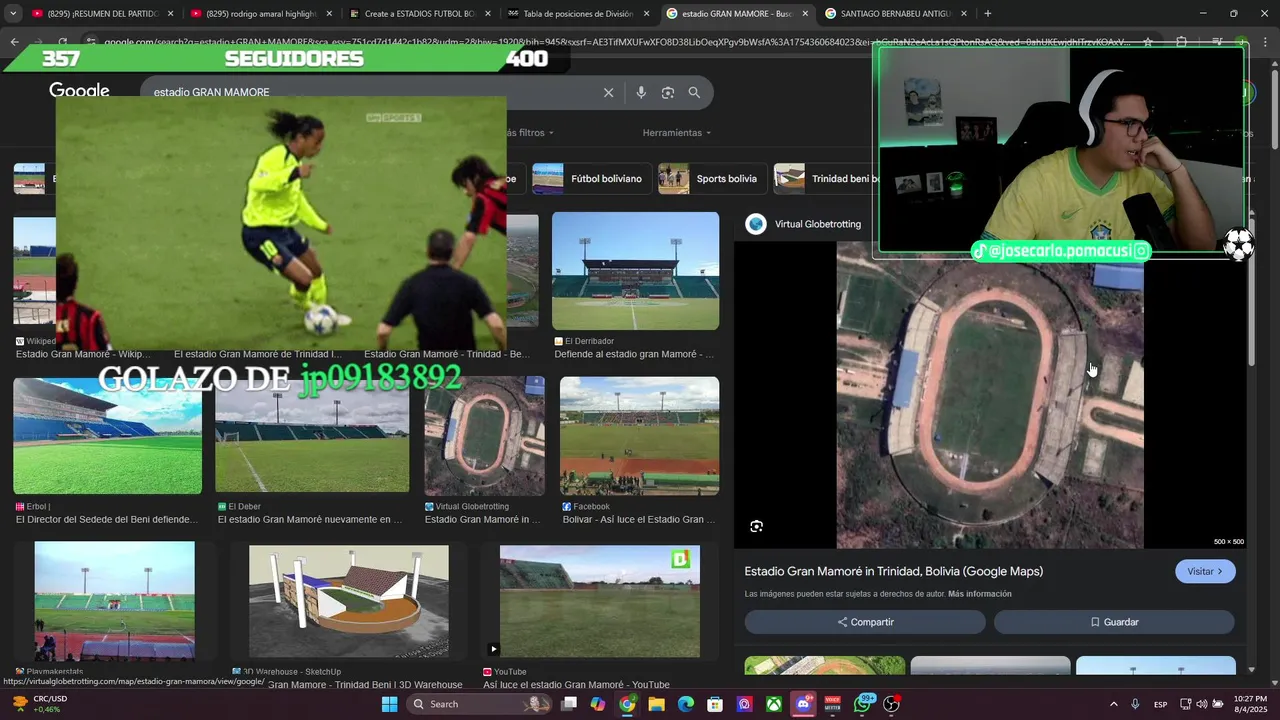Image resolution: width=1280 pixels, height=720 pixels.
Task: Open Erbol stadium image result
Action: 108,436
